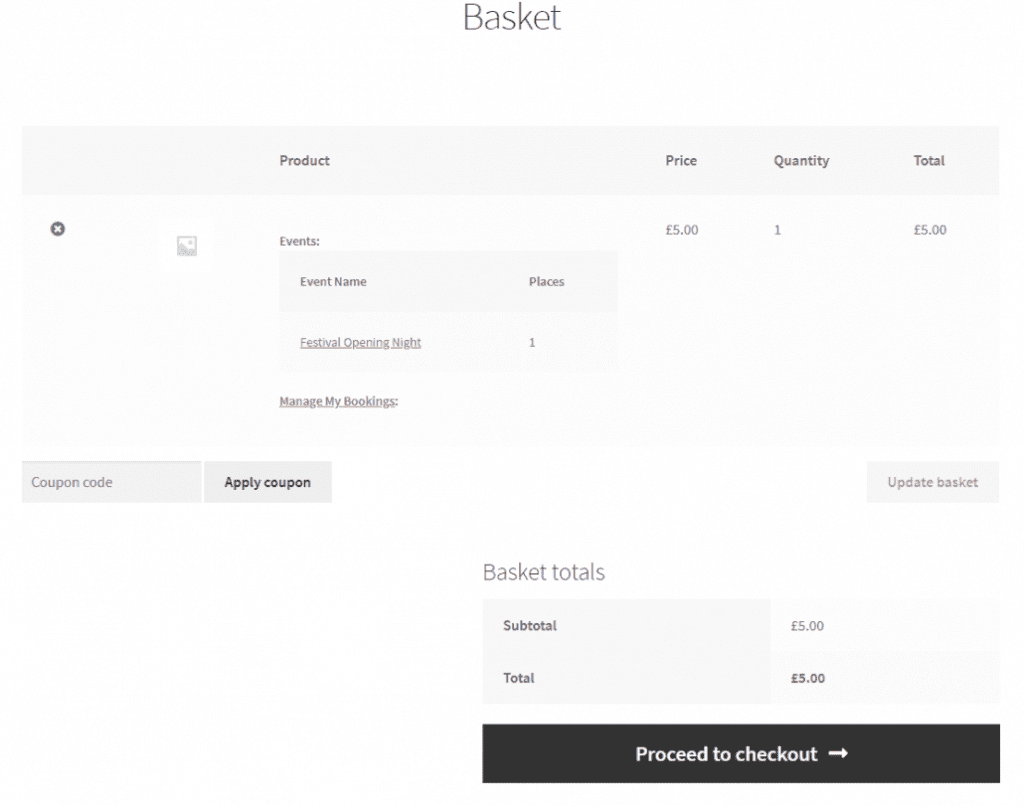
Task: Remove the item from the basket
Action: pyautogui.click(x=58, y=229)
